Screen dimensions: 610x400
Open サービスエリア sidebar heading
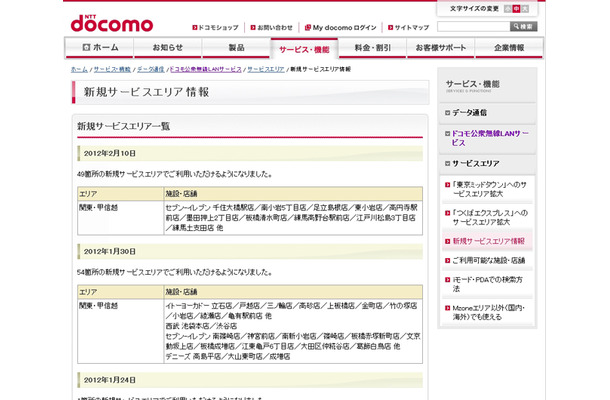point(475,164)
